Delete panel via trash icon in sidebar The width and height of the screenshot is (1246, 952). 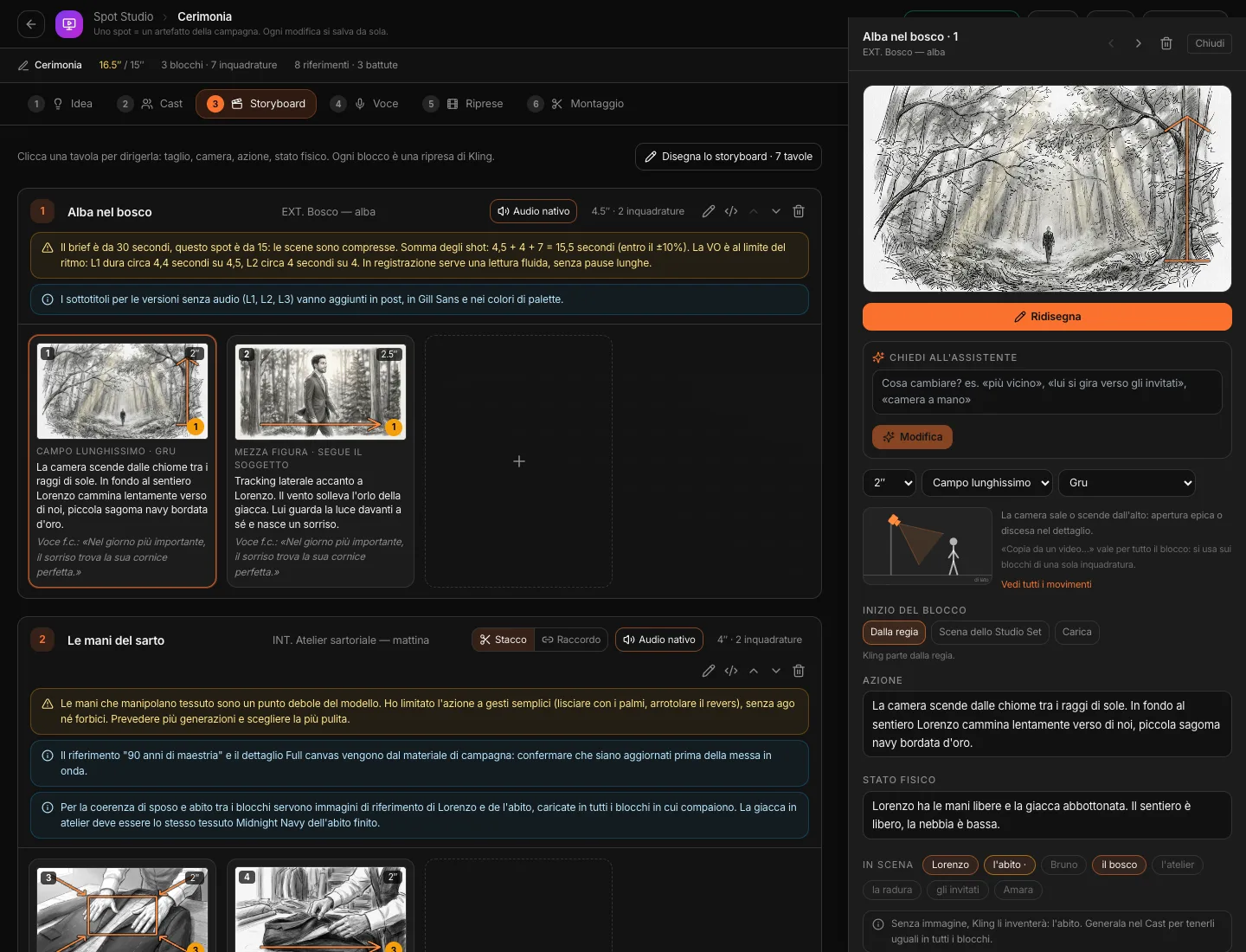(x=1166, y=43)
